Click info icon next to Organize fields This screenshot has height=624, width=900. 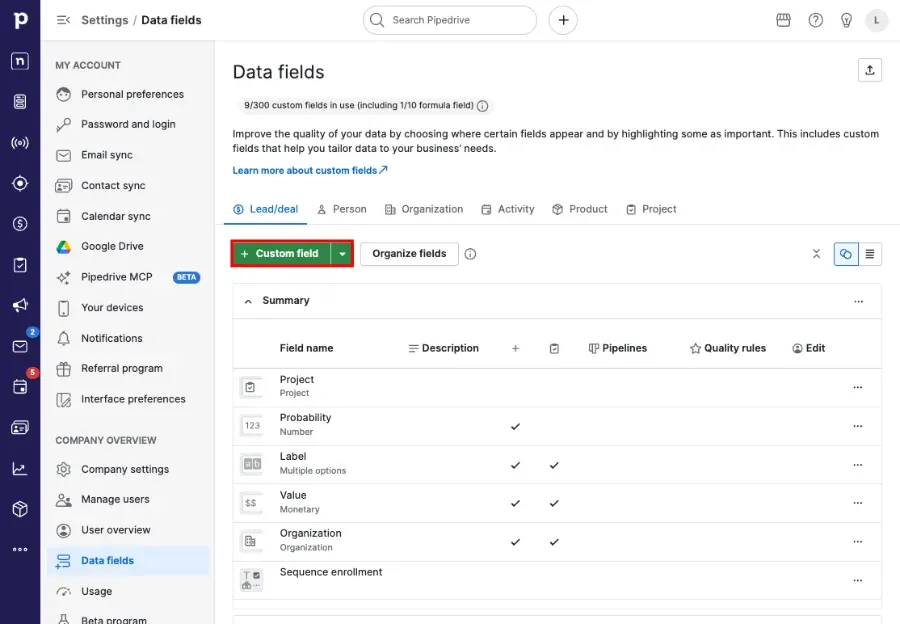pyautogui.click(x=470, y=254)
